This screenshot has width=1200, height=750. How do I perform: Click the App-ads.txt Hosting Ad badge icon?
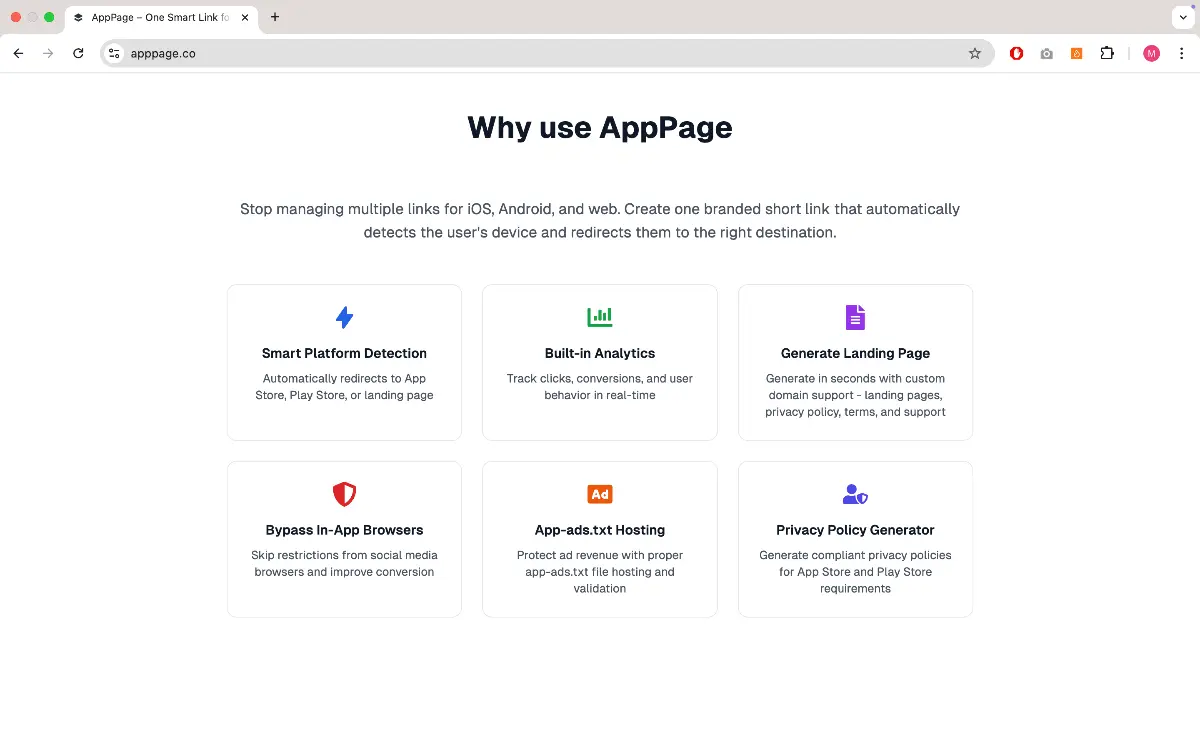599,493
